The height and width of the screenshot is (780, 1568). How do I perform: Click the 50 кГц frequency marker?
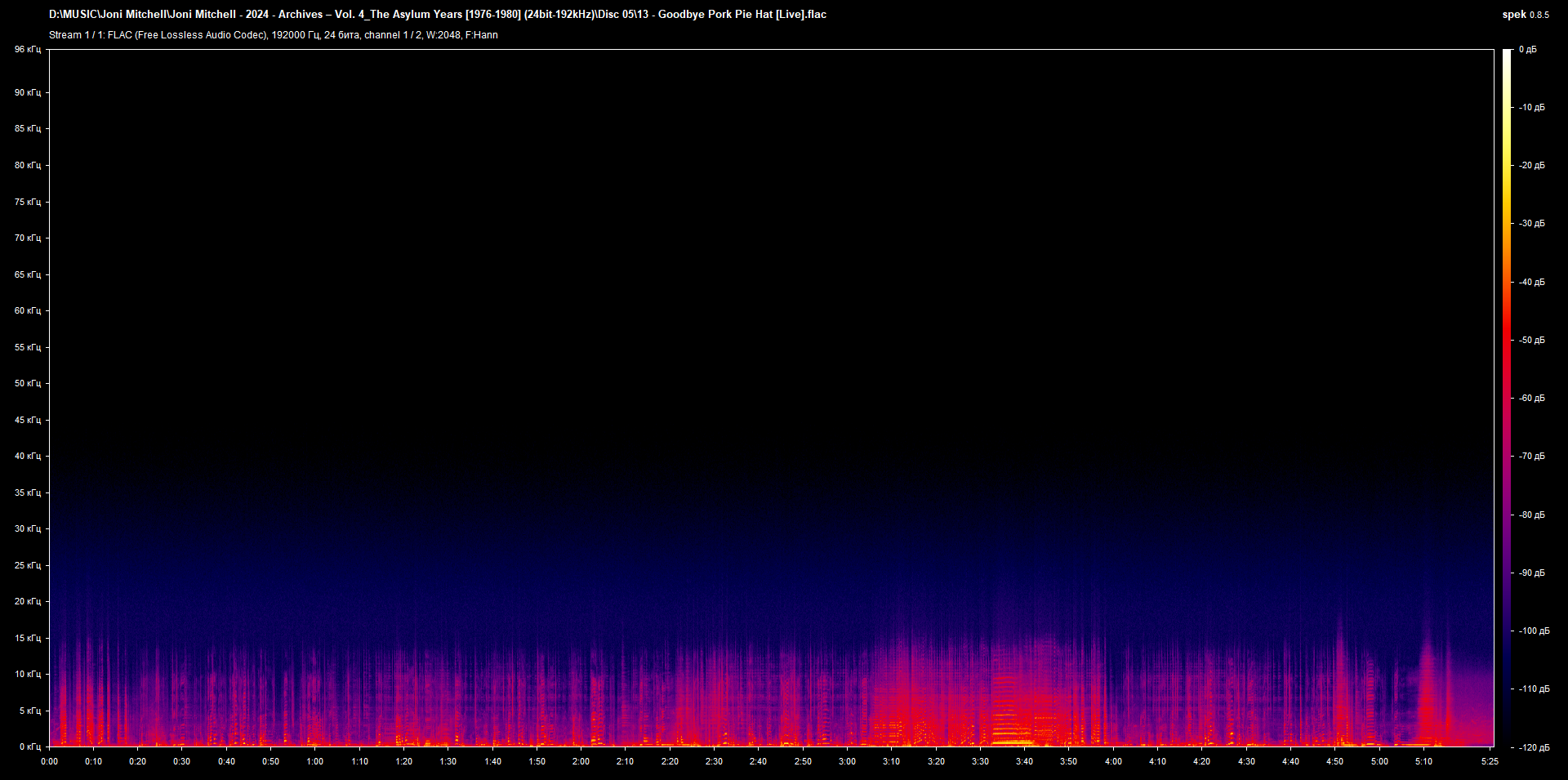27,383
